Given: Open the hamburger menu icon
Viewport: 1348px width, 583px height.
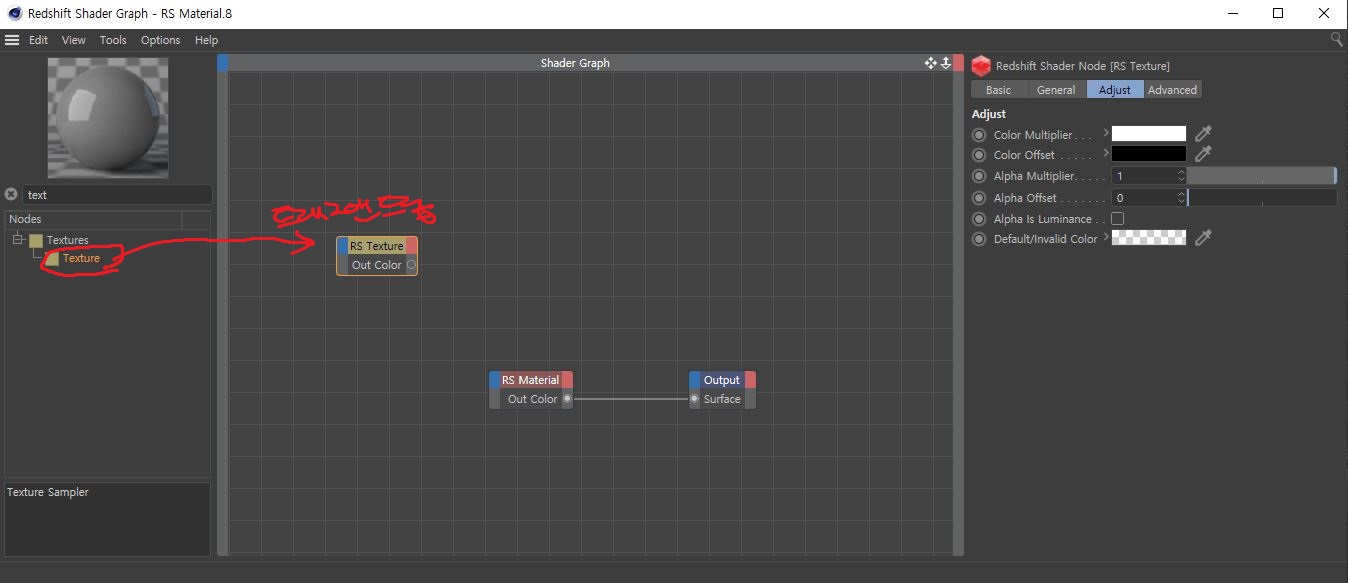Looking at the screenshot, I should [12, 40].
